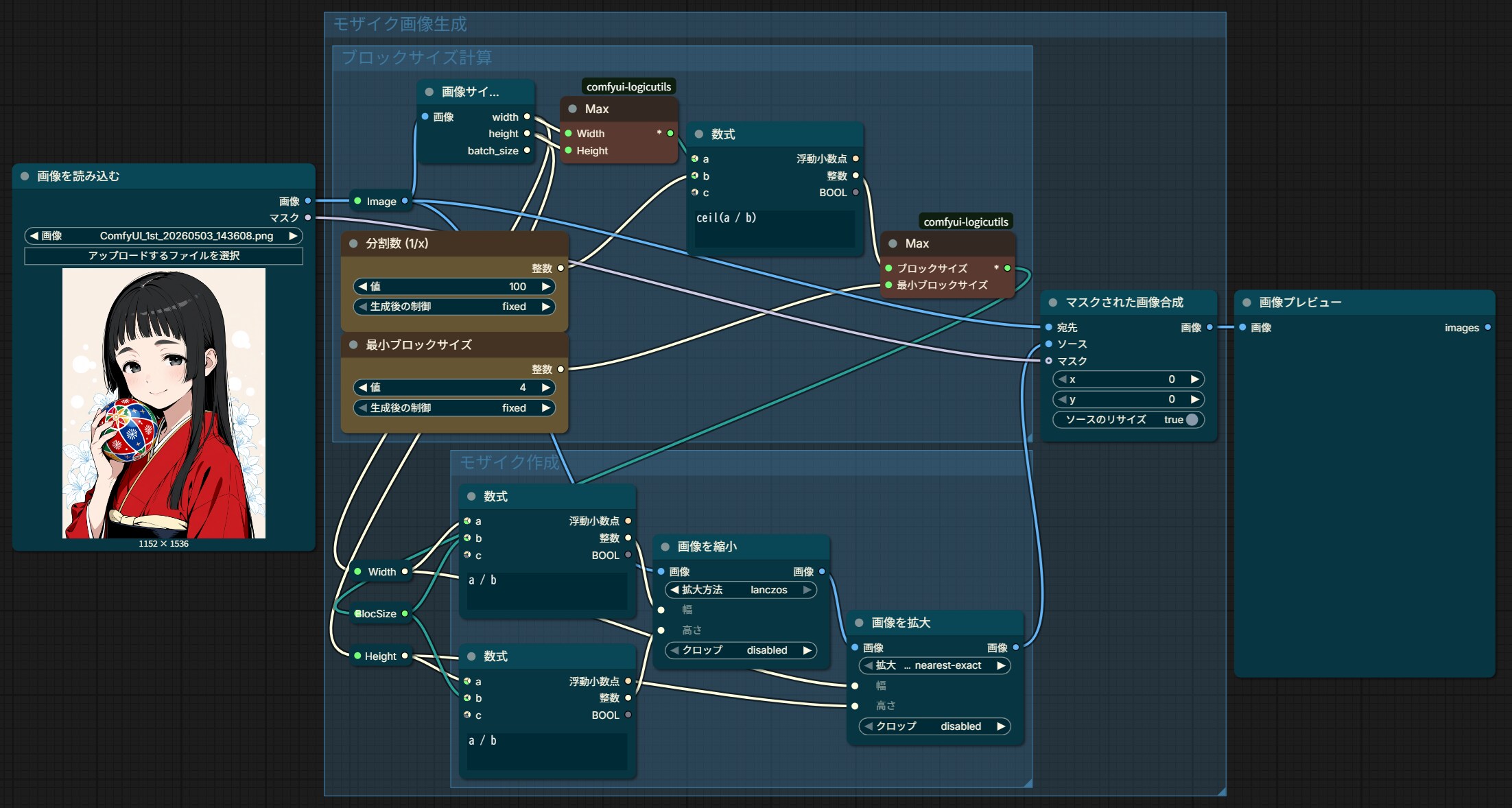The width and height of the screenshot is (1512, 808).
Task: Decrease y value in マスクされた画像合成
Action: [x=1062, y=399]
